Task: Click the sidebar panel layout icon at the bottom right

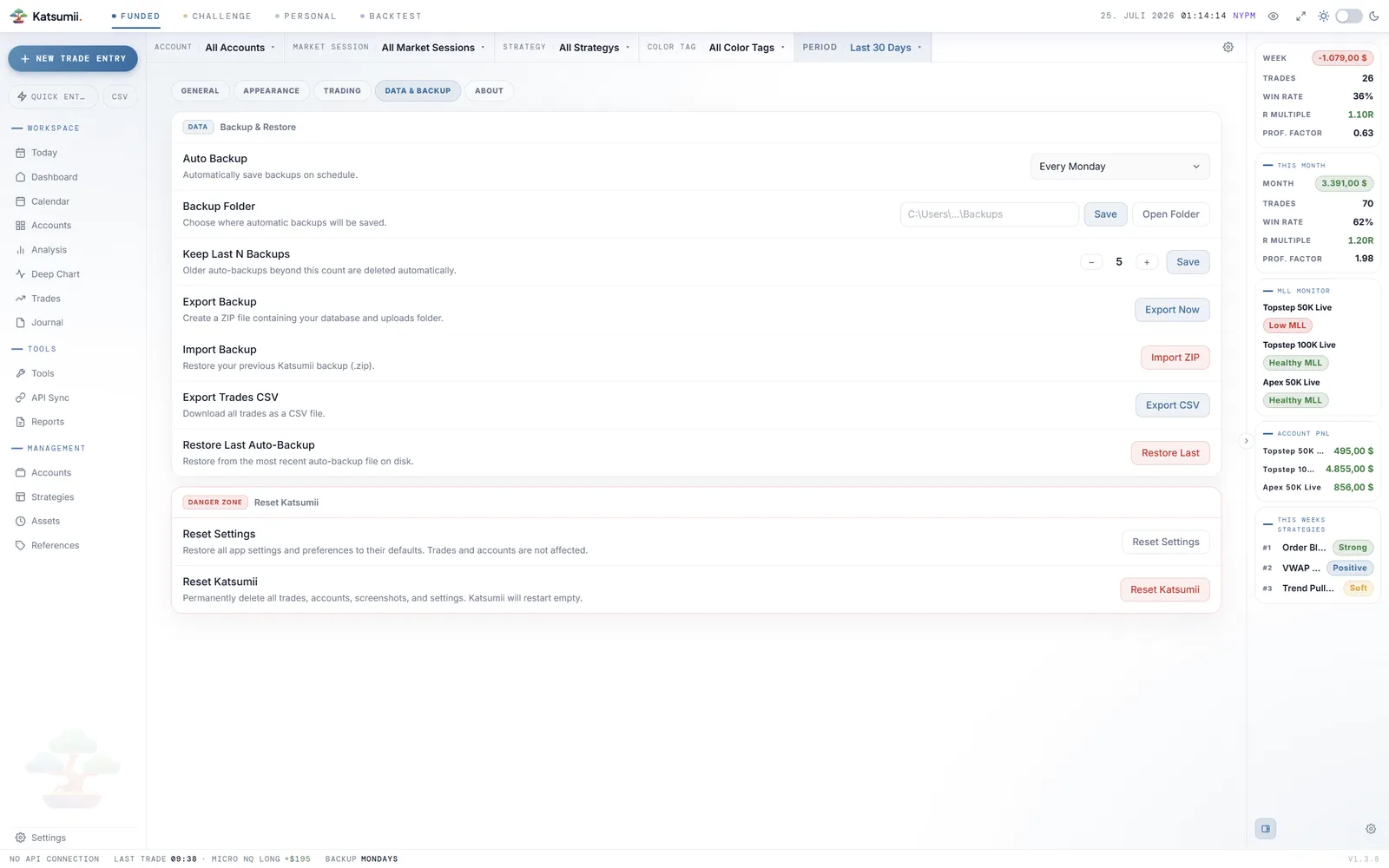Action: click(x=1266, y=829)
